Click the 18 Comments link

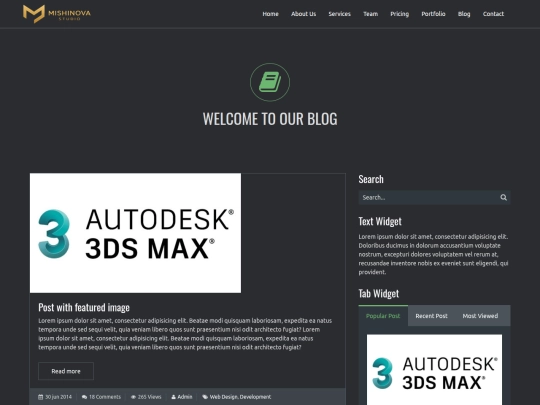pyautogui.click(x=105, y=397)
